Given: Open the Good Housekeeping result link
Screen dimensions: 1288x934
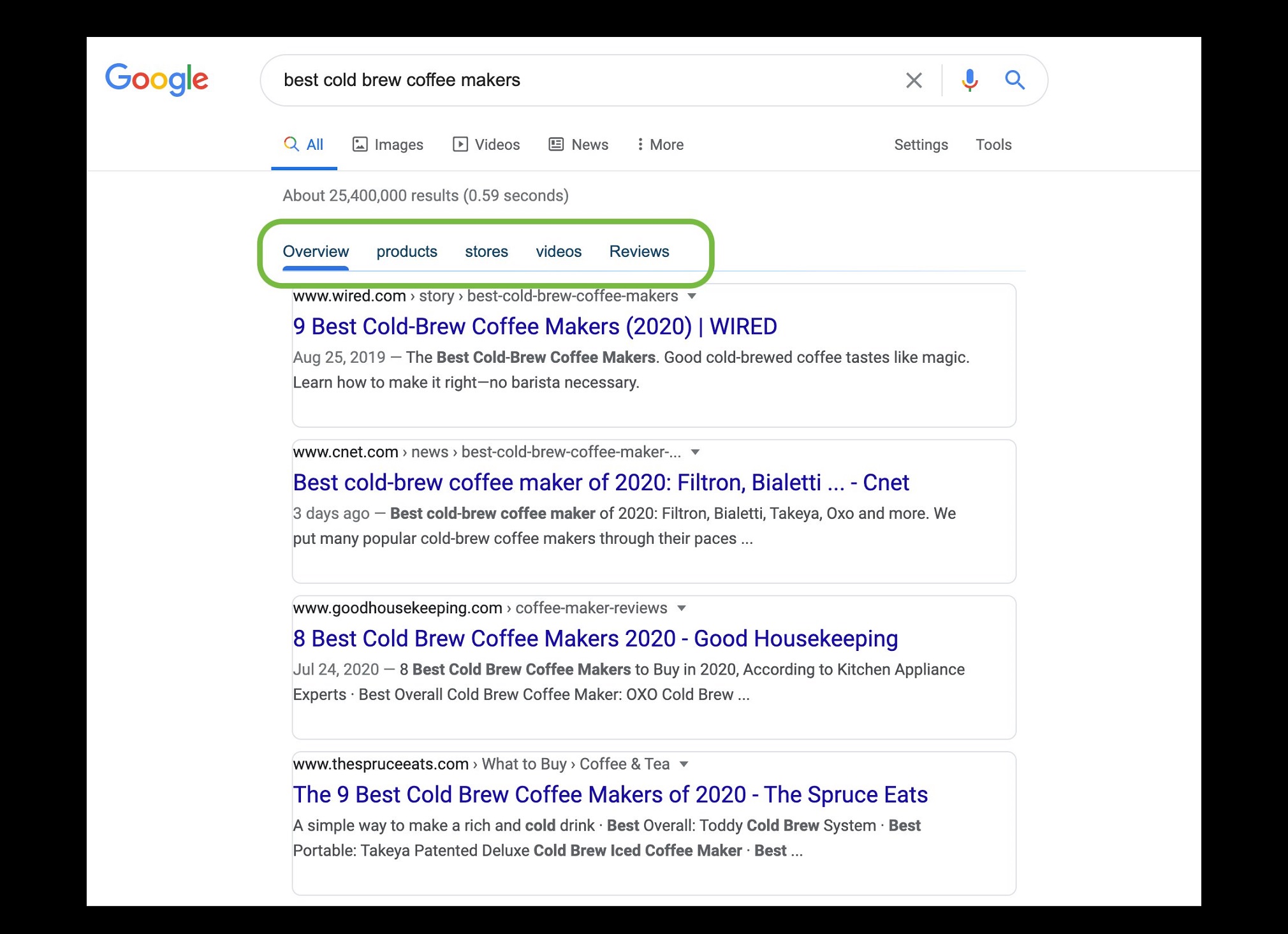Looking at the screenshot, I should pyautogui.click(x=595, y=638).
